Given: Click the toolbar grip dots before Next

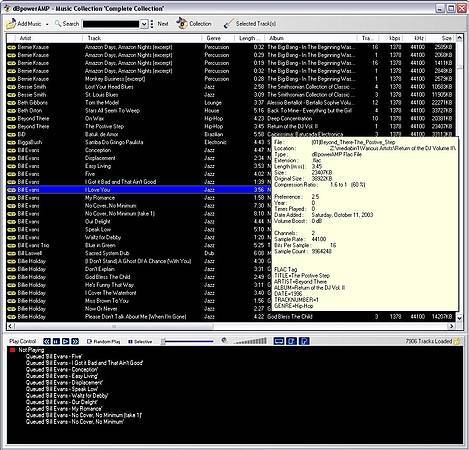Looking at the screenshot, I should pyautogui.click(x=152, y=24).
